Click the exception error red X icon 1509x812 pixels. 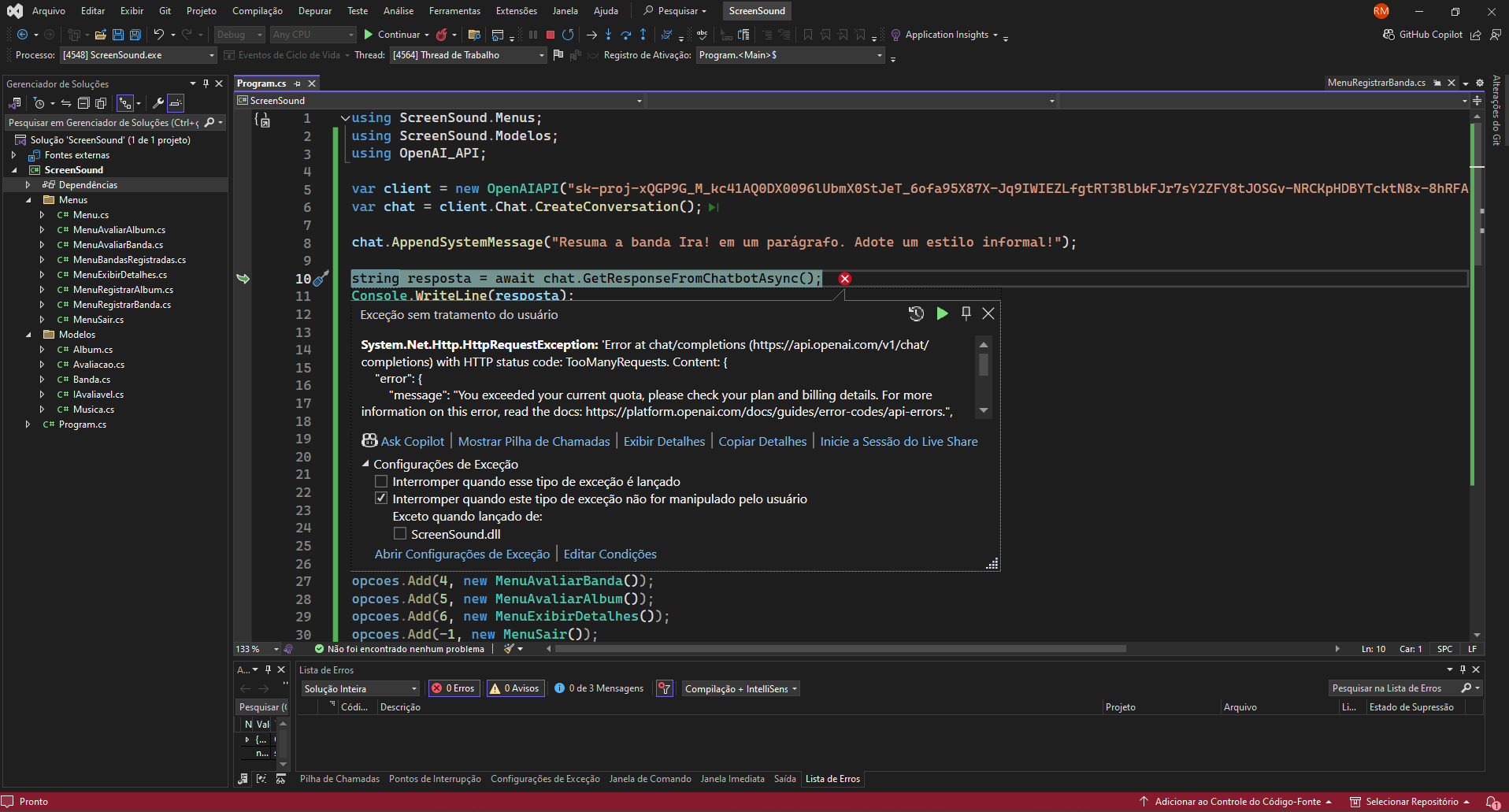tap(845, 279)
